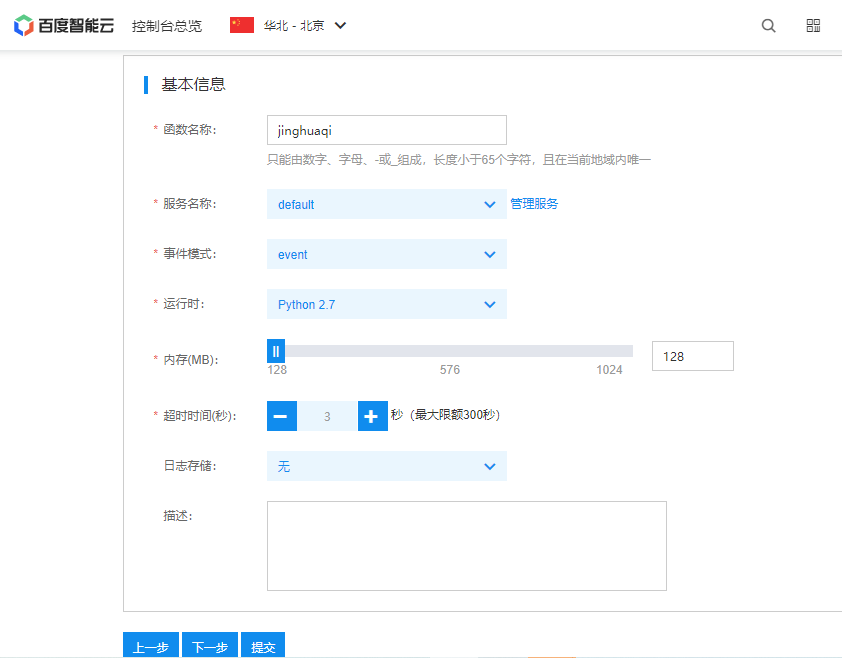Open the 服务名称 default dropdown
842x658 pixels.
(387, 204)
